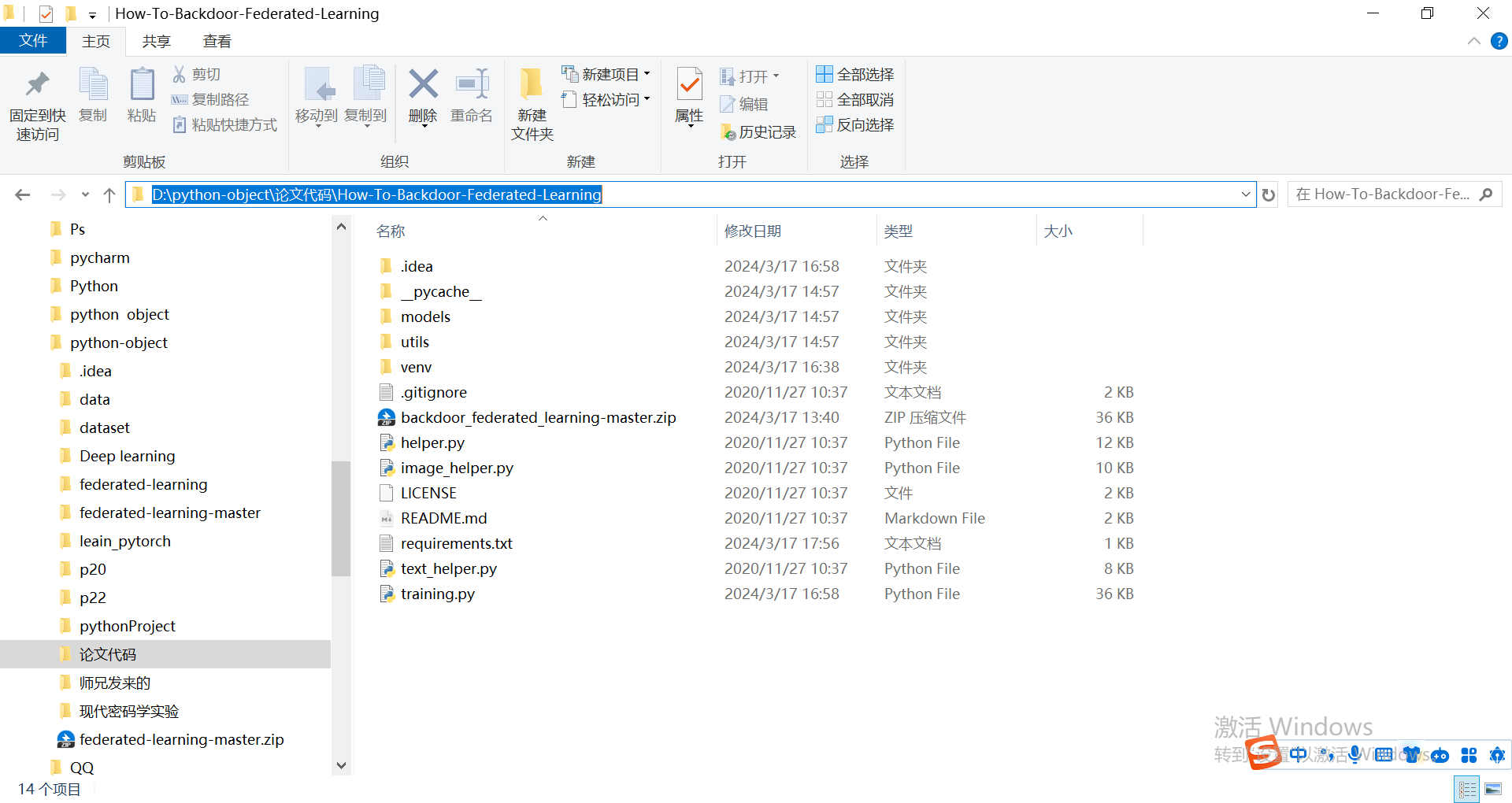The width and height of the screenshot is (1512, 803).
Task: Click 编辑 edit in the open group
Action: [x=743, y=104]
